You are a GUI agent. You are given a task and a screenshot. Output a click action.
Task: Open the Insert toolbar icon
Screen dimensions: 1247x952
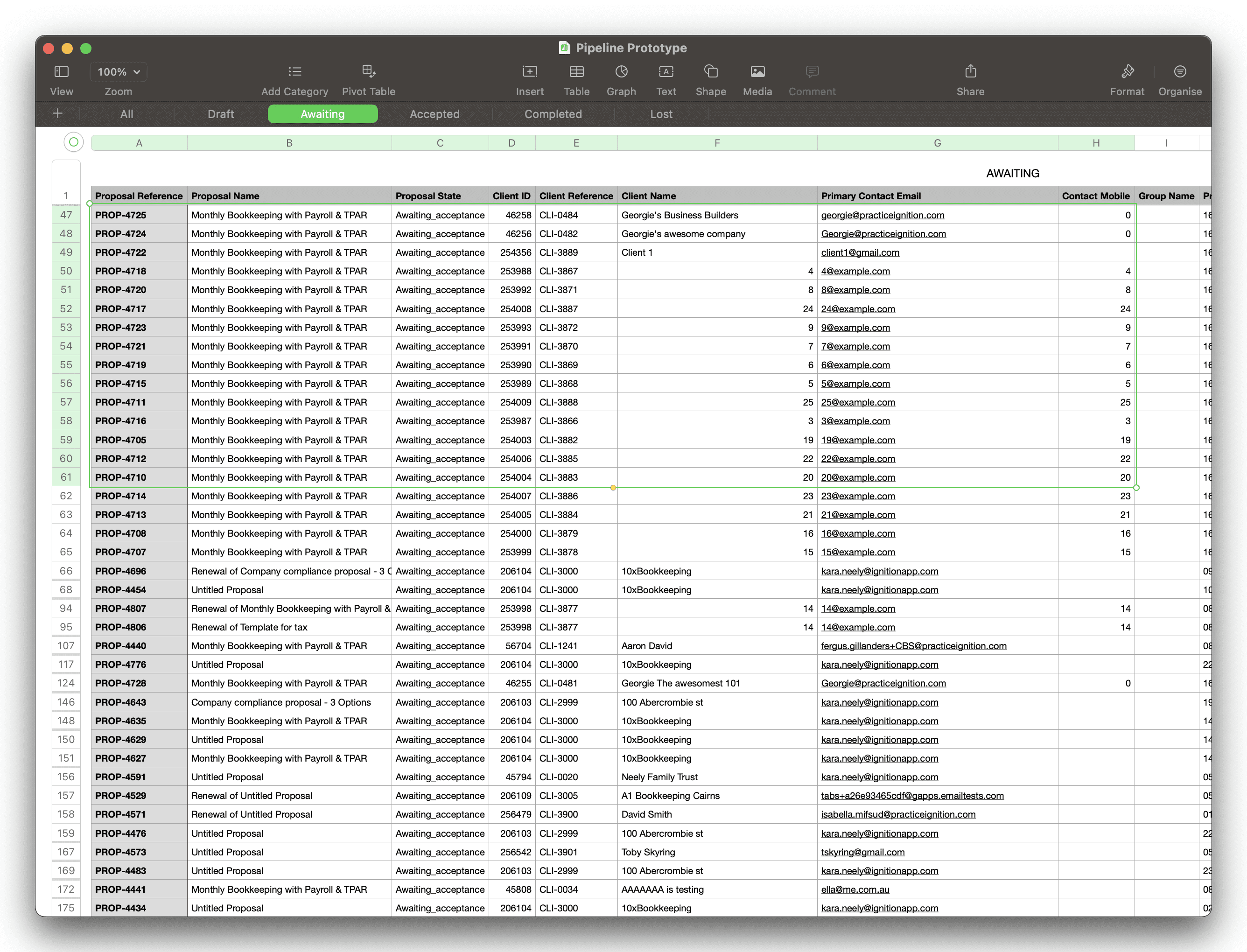529,72
